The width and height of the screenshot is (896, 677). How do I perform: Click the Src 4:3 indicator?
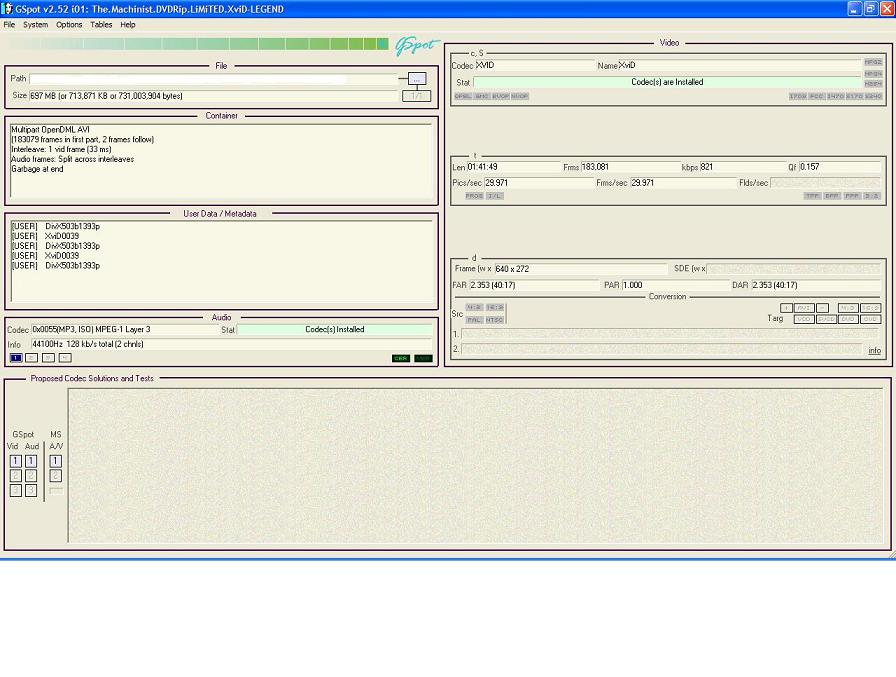(x=474, y=307)
